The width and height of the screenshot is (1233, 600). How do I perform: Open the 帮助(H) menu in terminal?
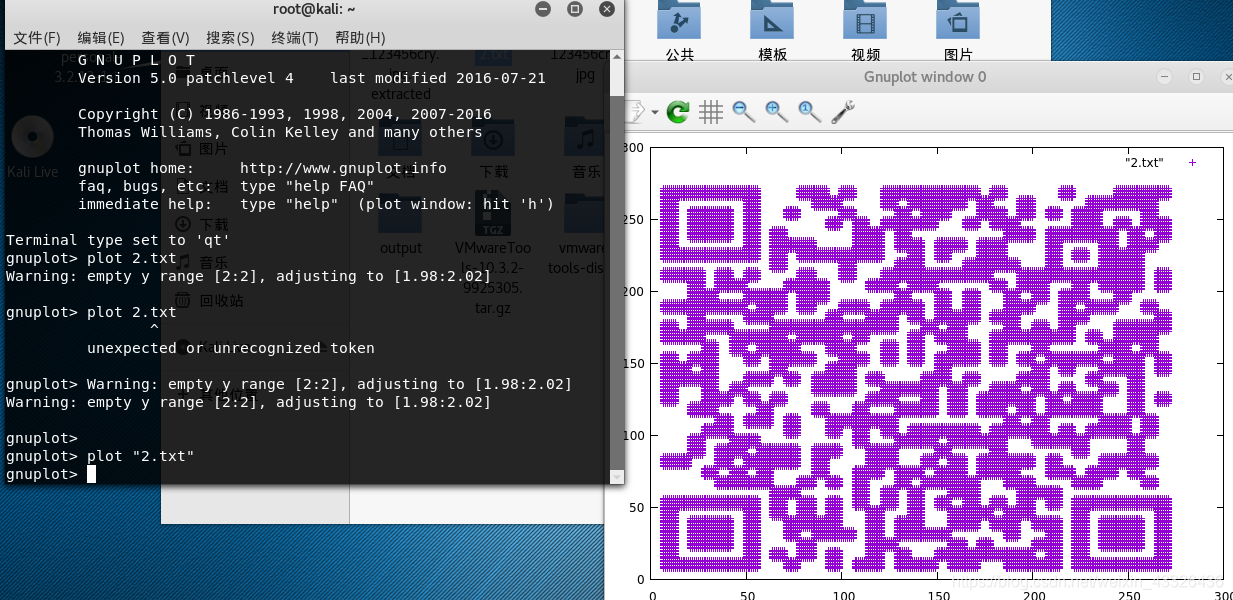pyautogui.click(x=360, y=38)
